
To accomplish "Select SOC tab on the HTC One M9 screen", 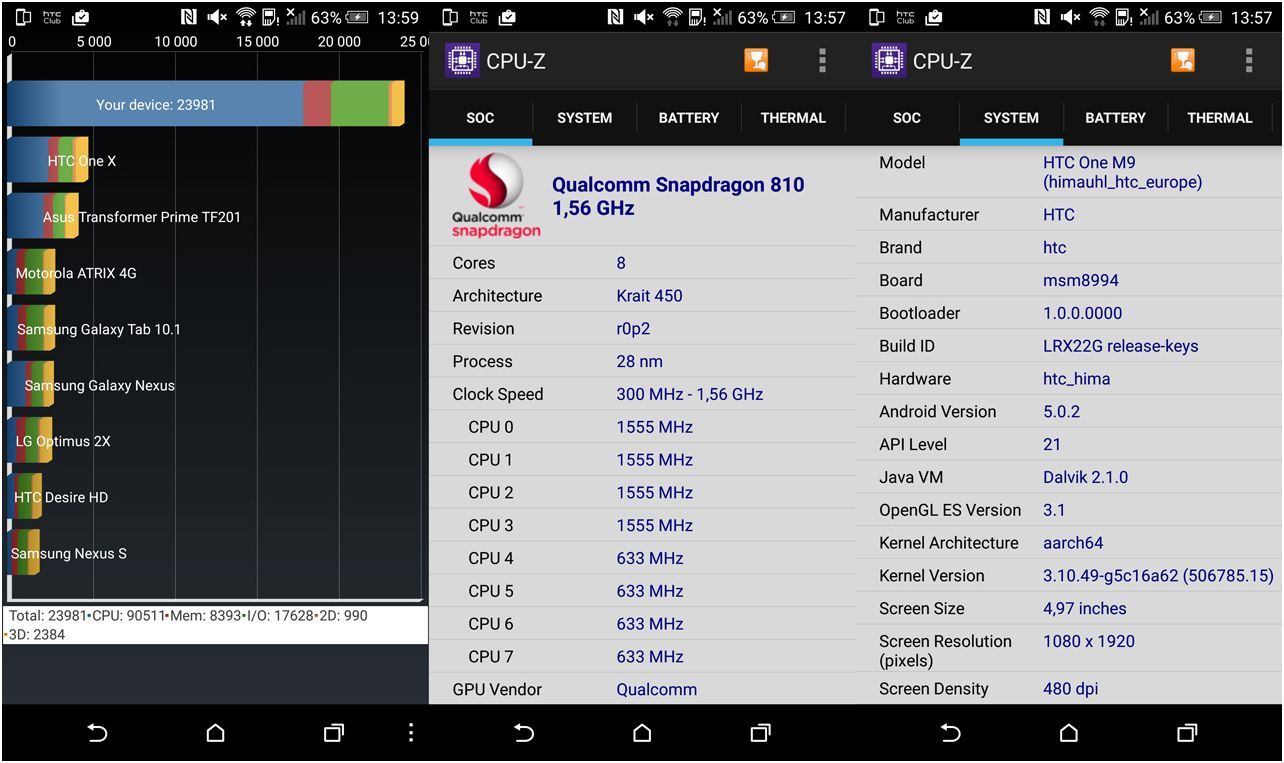I will coord(906,118).
